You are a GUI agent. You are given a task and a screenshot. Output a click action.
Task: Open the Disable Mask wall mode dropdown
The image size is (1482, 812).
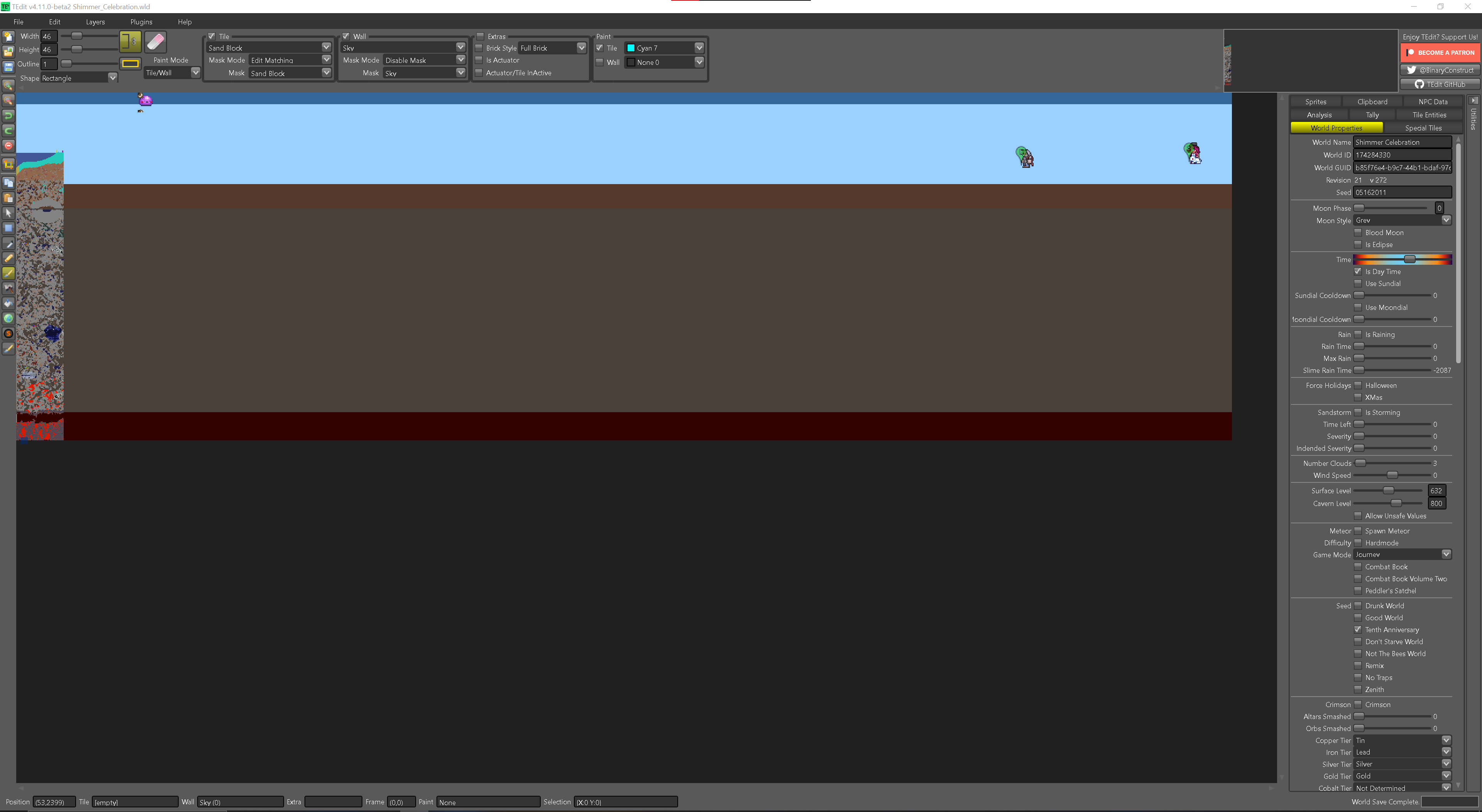pos(425,60)
